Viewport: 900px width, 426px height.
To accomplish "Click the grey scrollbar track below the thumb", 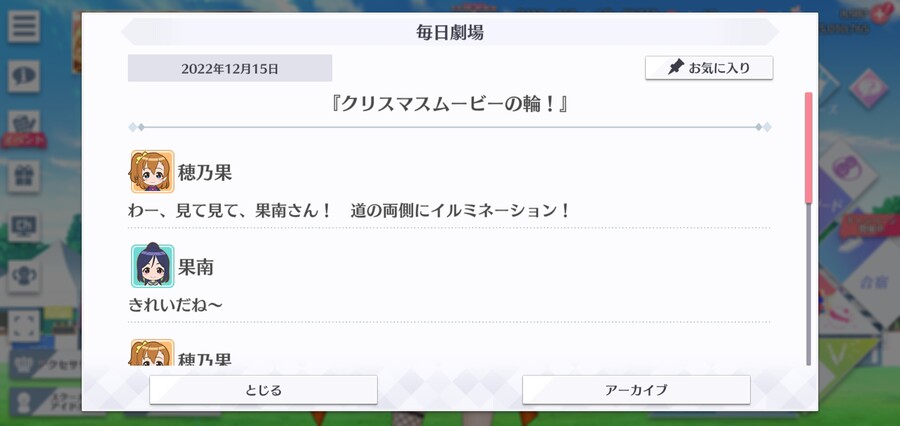I will tap(809, 284).
